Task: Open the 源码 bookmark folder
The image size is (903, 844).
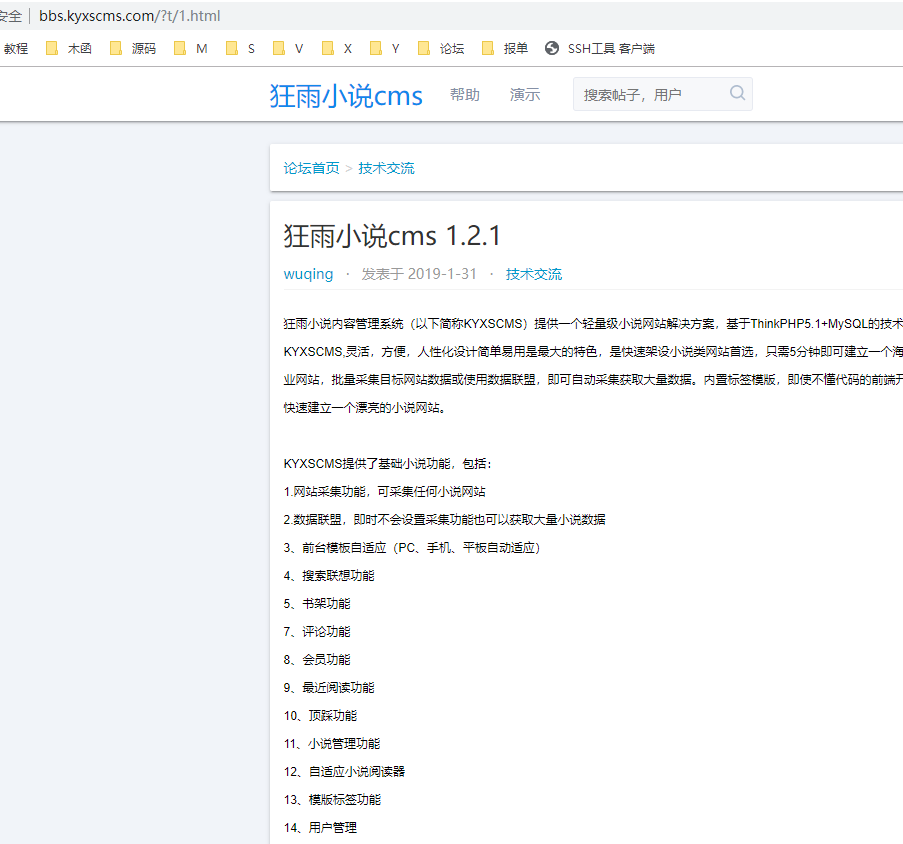Action: [x=133, y=48]
